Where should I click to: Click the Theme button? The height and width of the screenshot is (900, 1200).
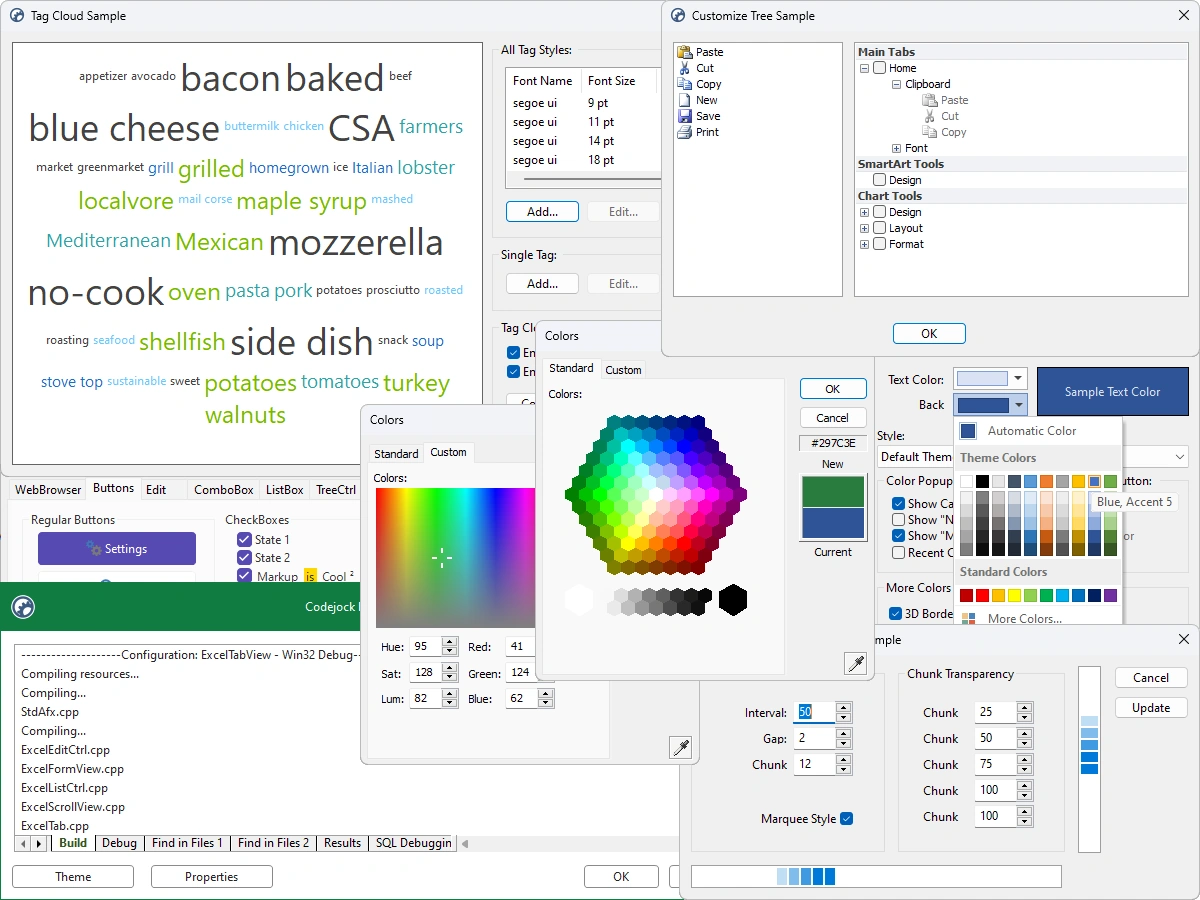pyautogui.click(x=73, y=877)
